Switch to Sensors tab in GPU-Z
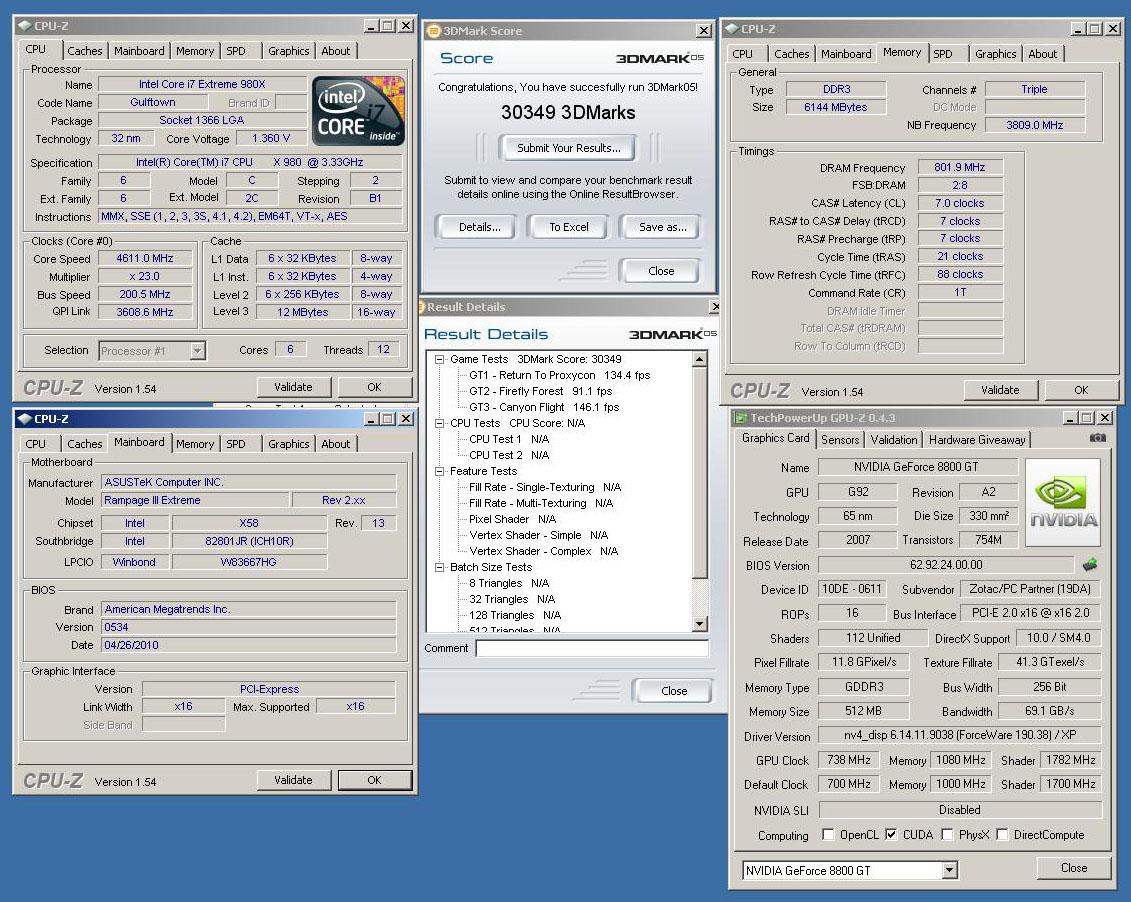Screen dimensions: 1131x902 pyautogui.click(x=840, y=440)
